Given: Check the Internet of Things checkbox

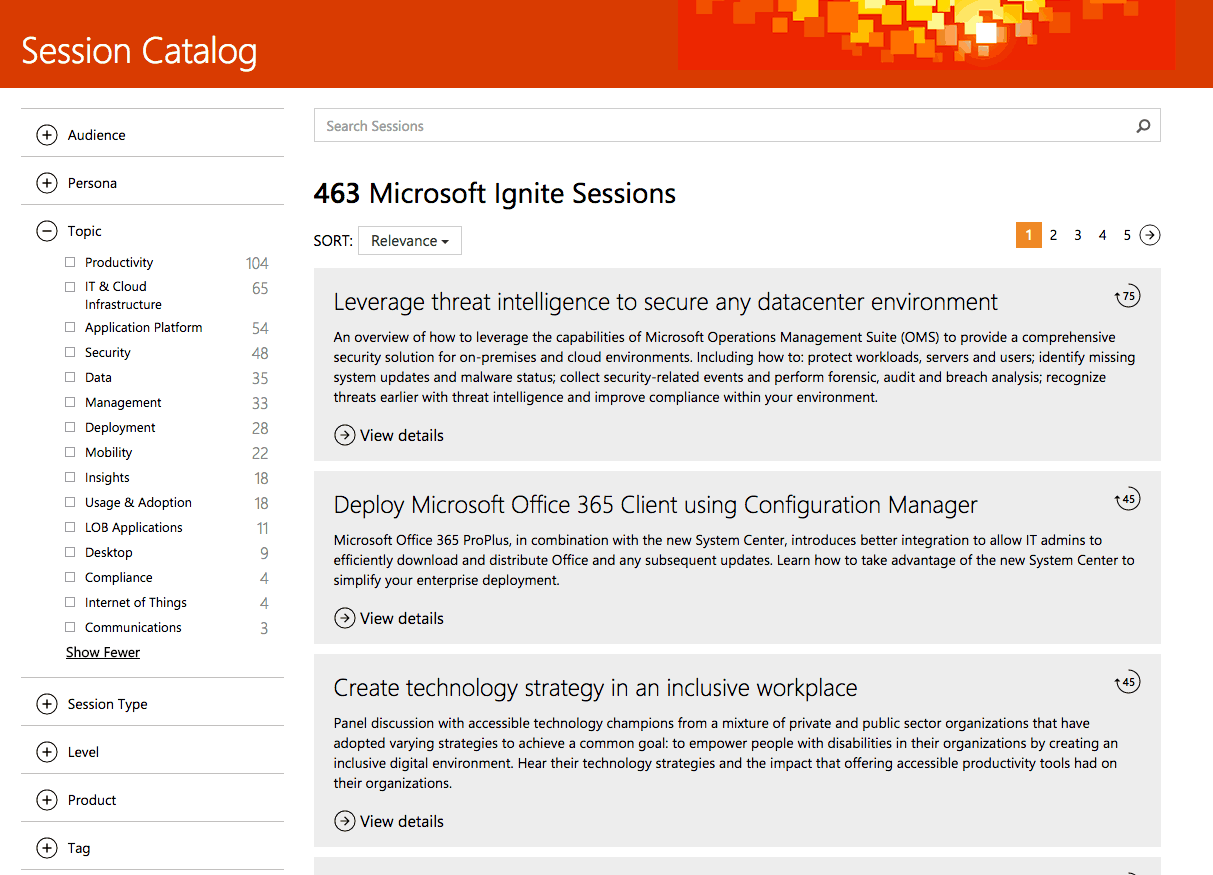Looking at the screenshot, I should (70, 602).
